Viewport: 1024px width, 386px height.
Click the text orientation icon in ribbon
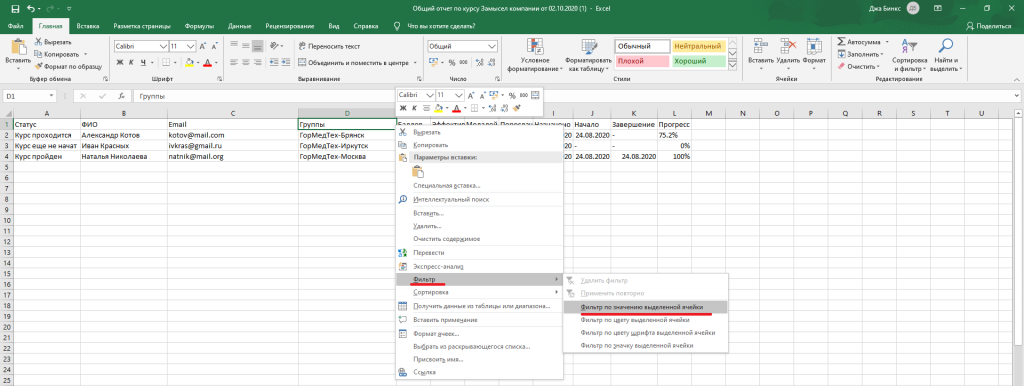275,46
